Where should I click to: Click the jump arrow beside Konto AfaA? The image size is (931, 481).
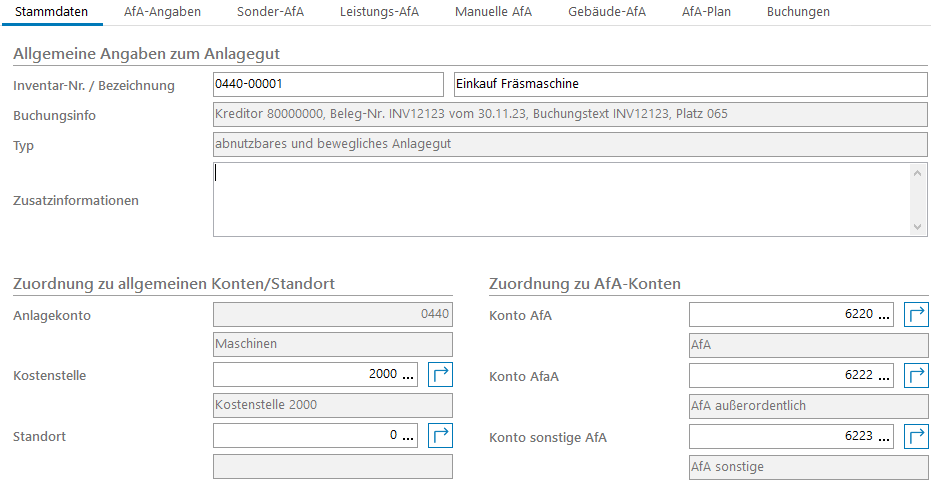[x=917, y=376]
